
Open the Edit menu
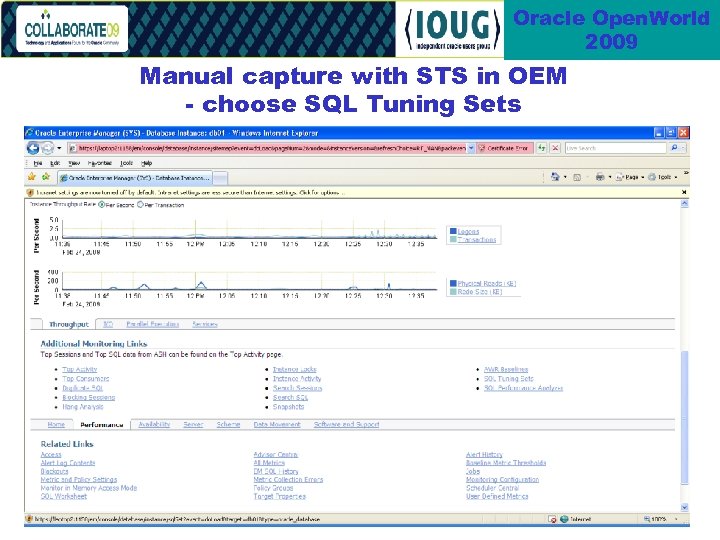(x=55, y=163)
